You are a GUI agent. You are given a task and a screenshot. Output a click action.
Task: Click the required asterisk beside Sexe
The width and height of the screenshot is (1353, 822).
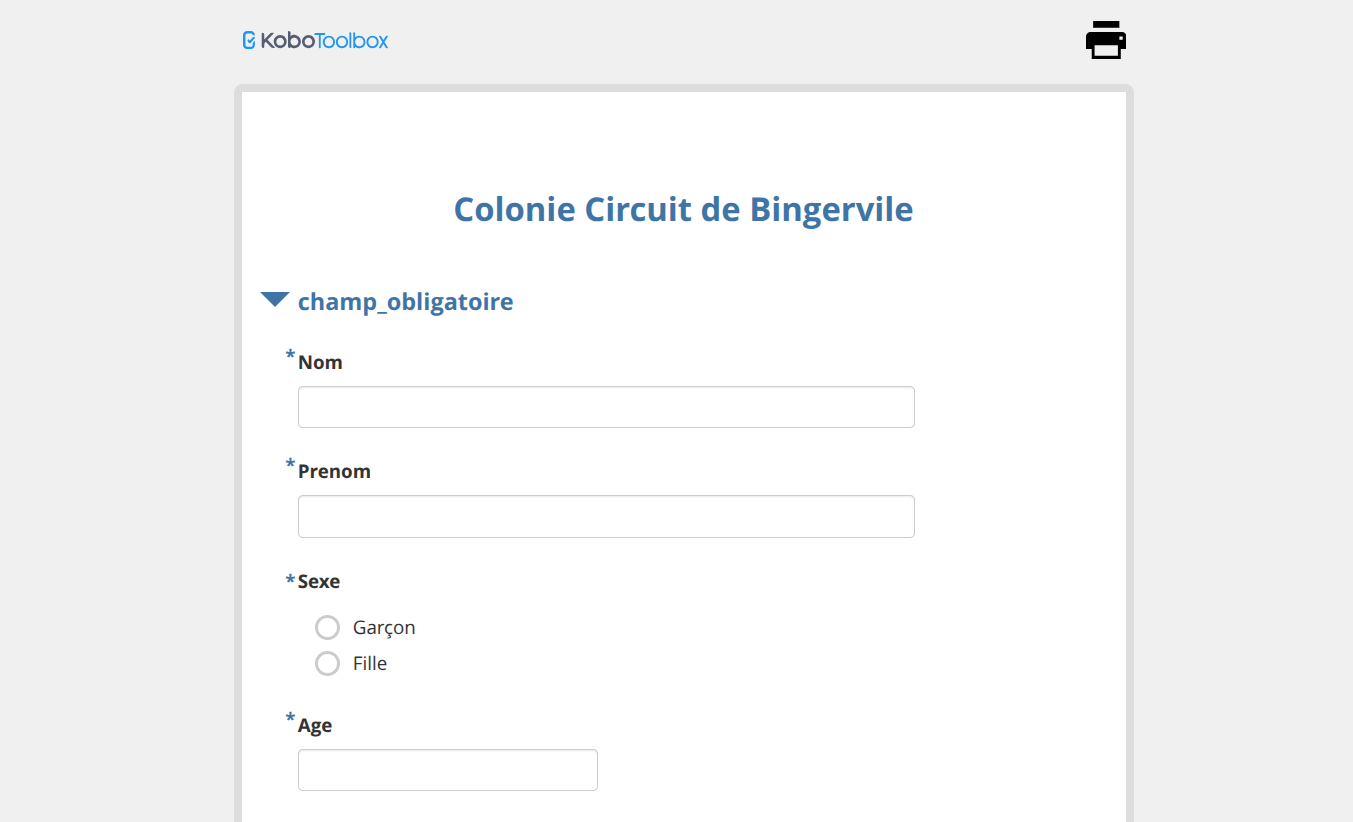(x=291, y=581)
